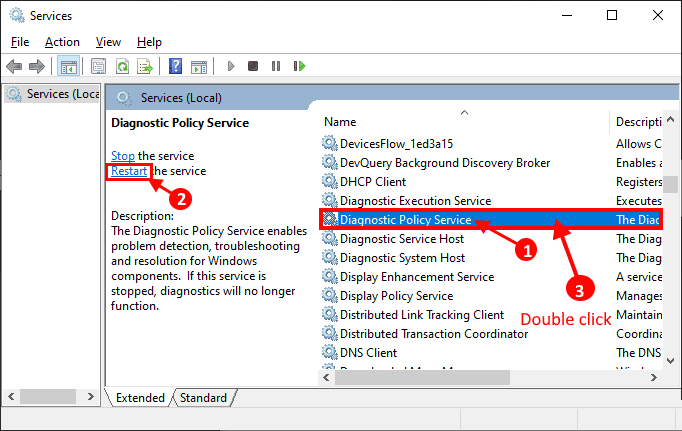The image size is (682, 431).
Task: Open the Help menu
Action: tap(149, 42)
